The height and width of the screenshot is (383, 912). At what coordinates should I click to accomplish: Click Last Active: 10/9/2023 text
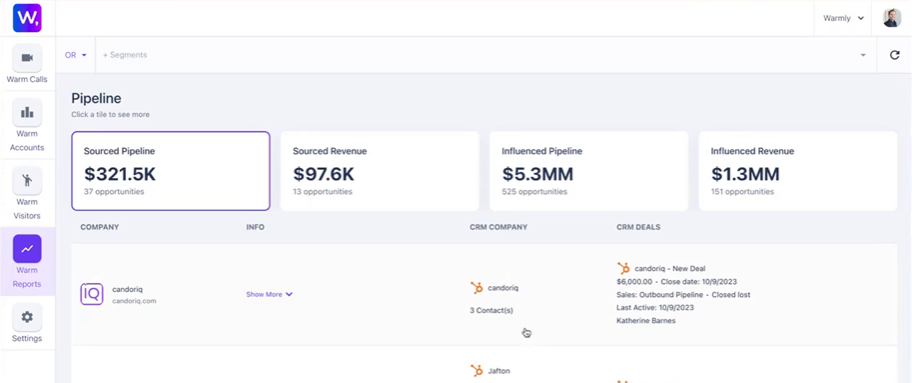[x=655, y=307]
